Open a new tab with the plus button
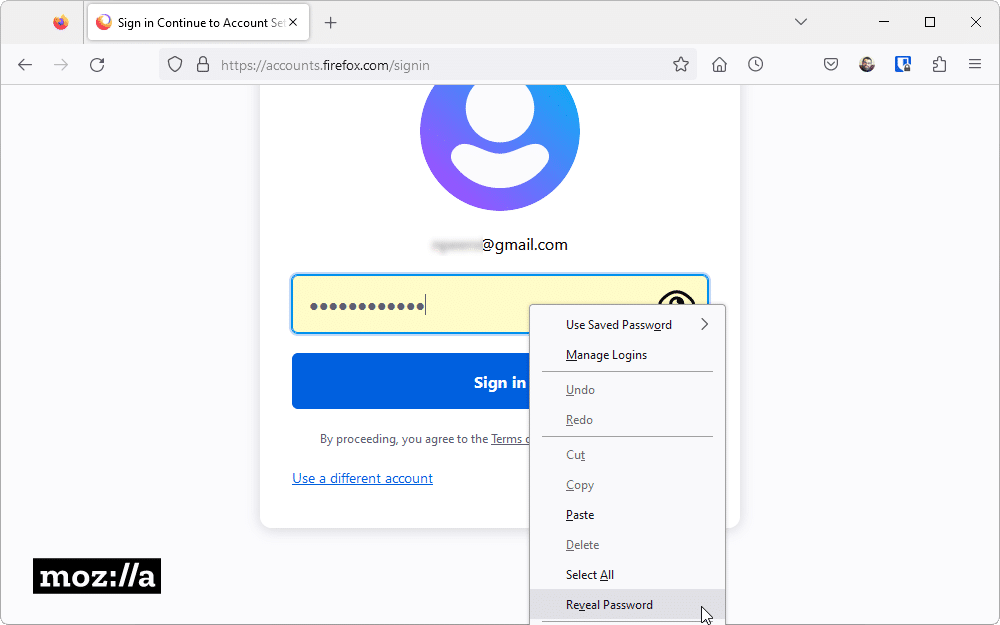1000x625 pixels. tap(331, 21)
